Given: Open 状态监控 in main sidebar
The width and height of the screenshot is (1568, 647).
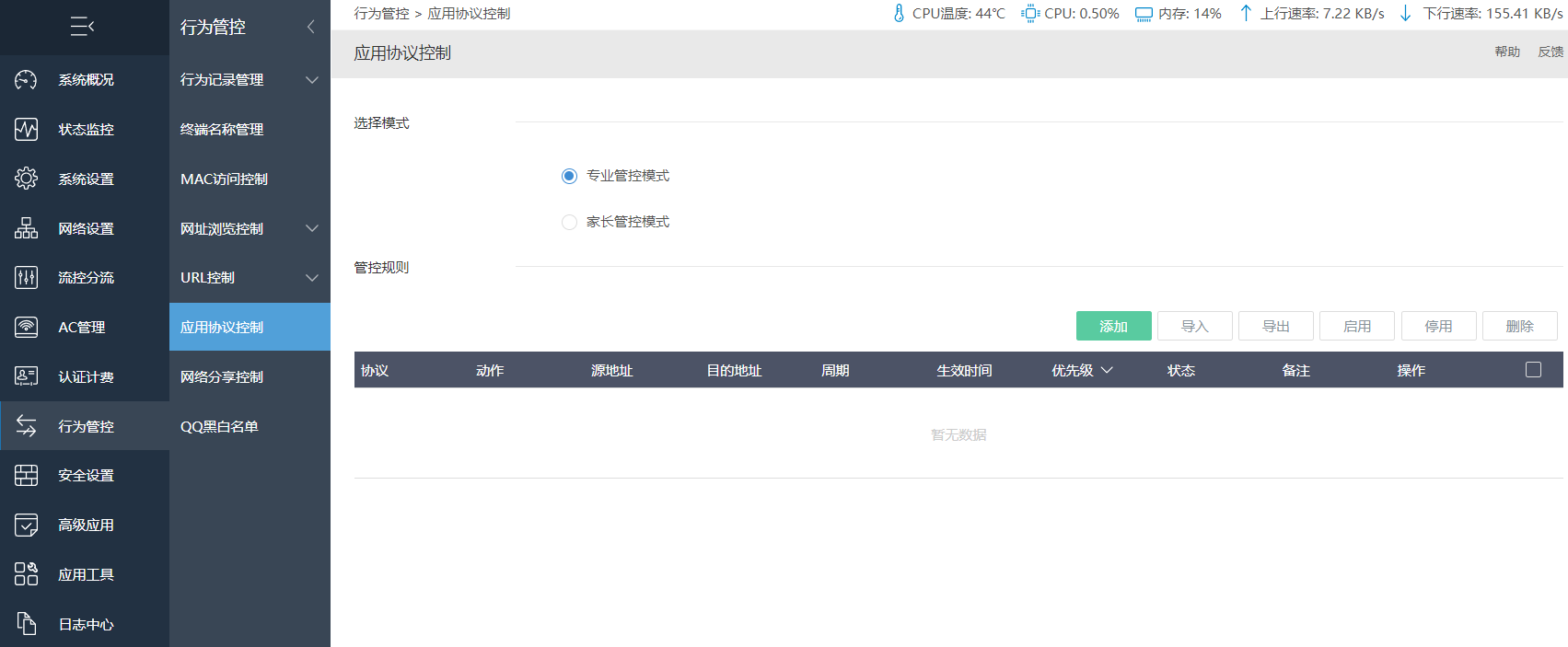Looking at the screenshot, I should pos(85,130).
